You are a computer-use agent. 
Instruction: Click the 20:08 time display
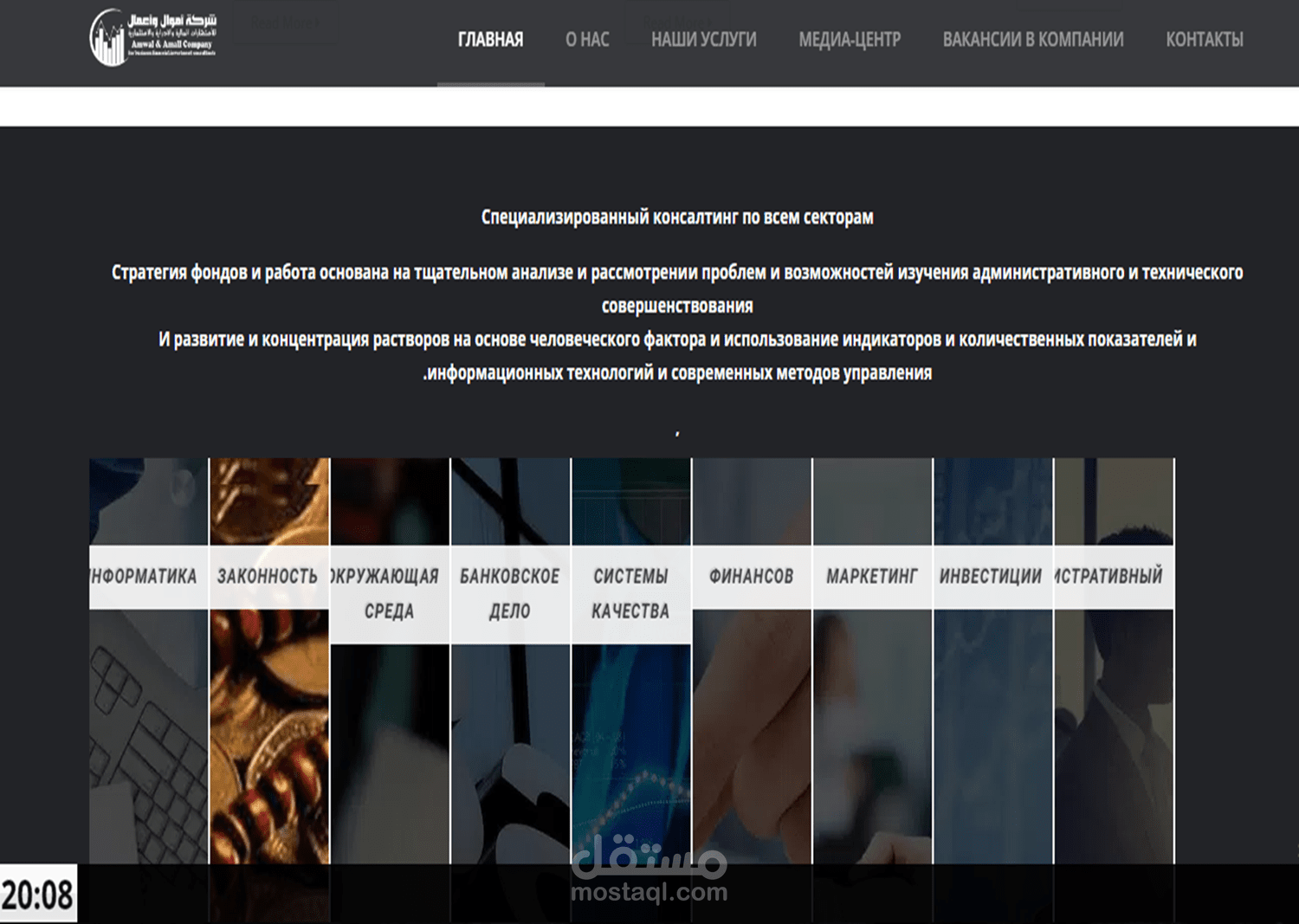(x=38, y=894)
